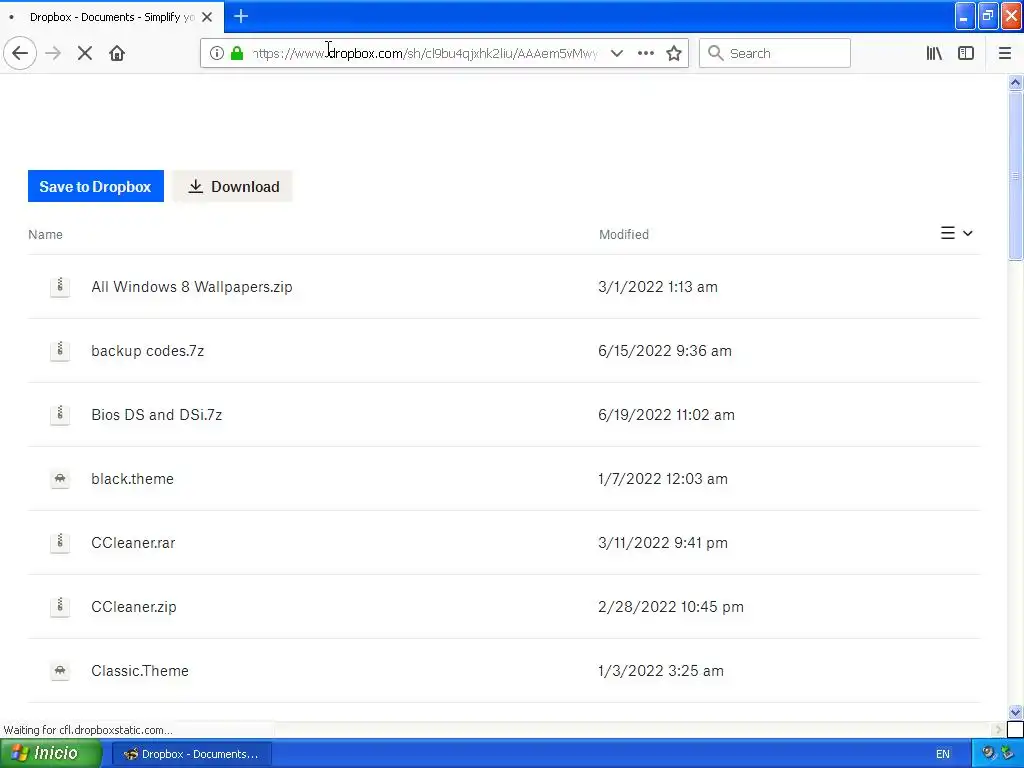This screenshot has width=1024, height=768.
Task: Go back to previous page
Action: tap(20, 53)
